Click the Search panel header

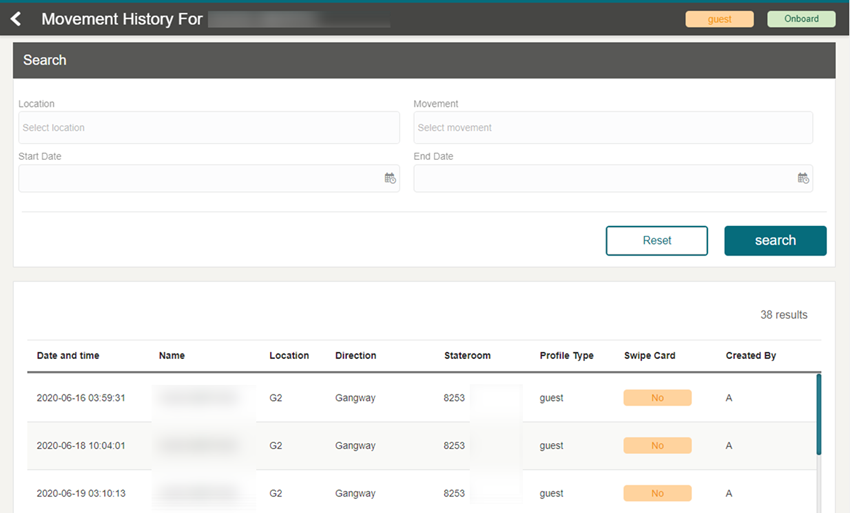click(x=424, y=60)
